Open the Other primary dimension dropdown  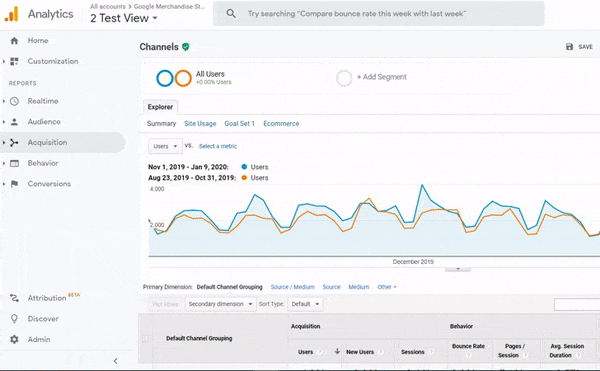387,287
